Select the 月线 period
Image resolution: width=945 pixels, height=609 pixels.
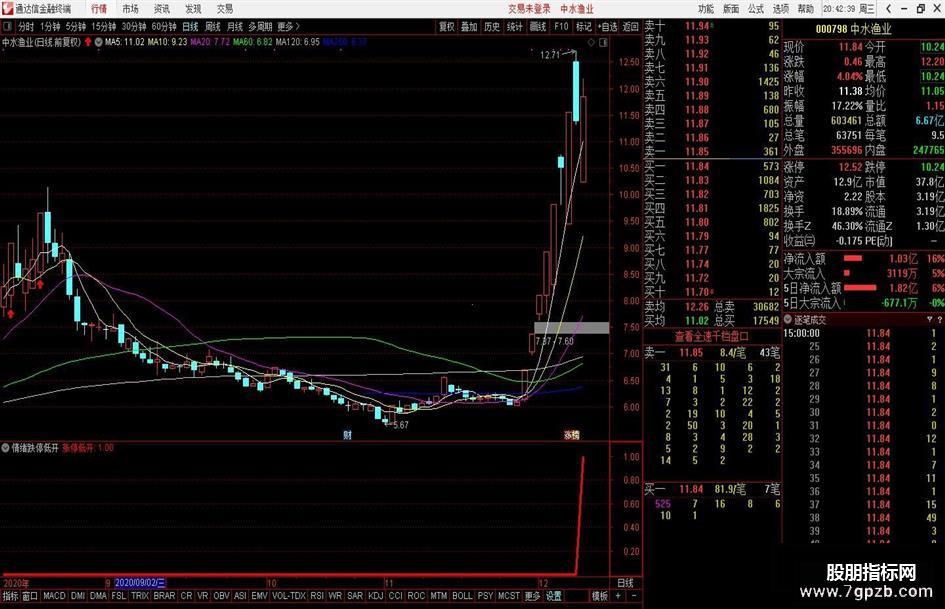(x=235, y=27)
